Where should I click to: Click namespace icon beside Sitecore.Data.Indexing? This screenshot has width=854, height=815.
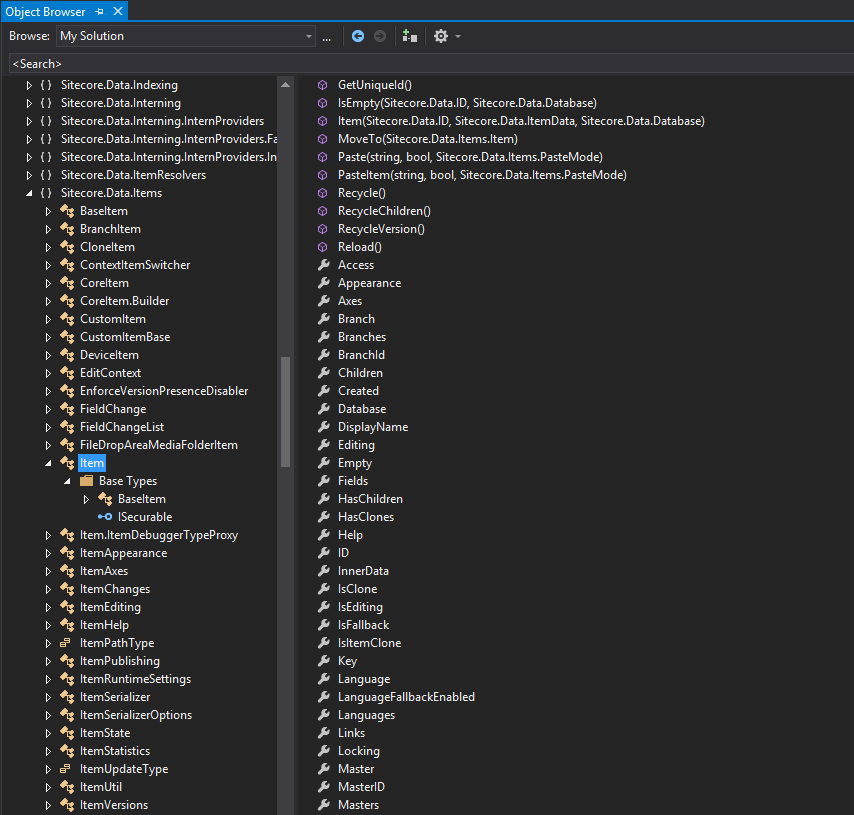pyautogui.click(x=46, y=85)
